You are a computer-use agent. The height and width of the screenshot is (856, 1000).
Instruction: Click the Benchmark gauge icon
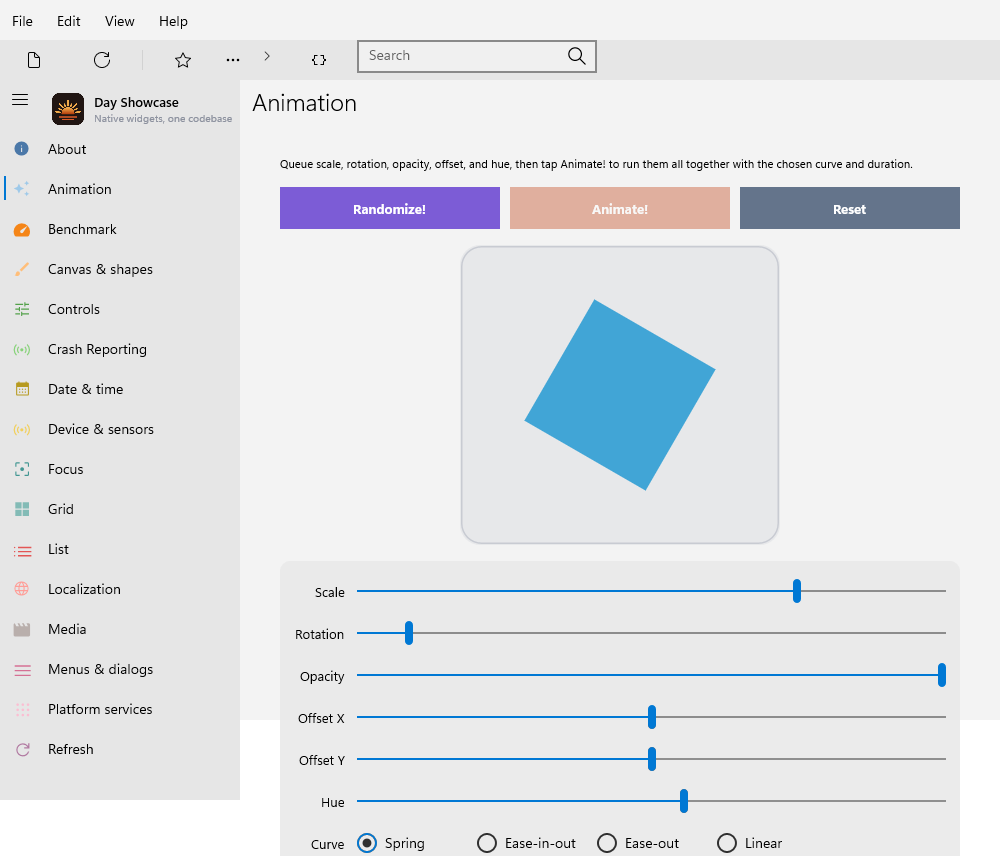click(x=22, y=230)
